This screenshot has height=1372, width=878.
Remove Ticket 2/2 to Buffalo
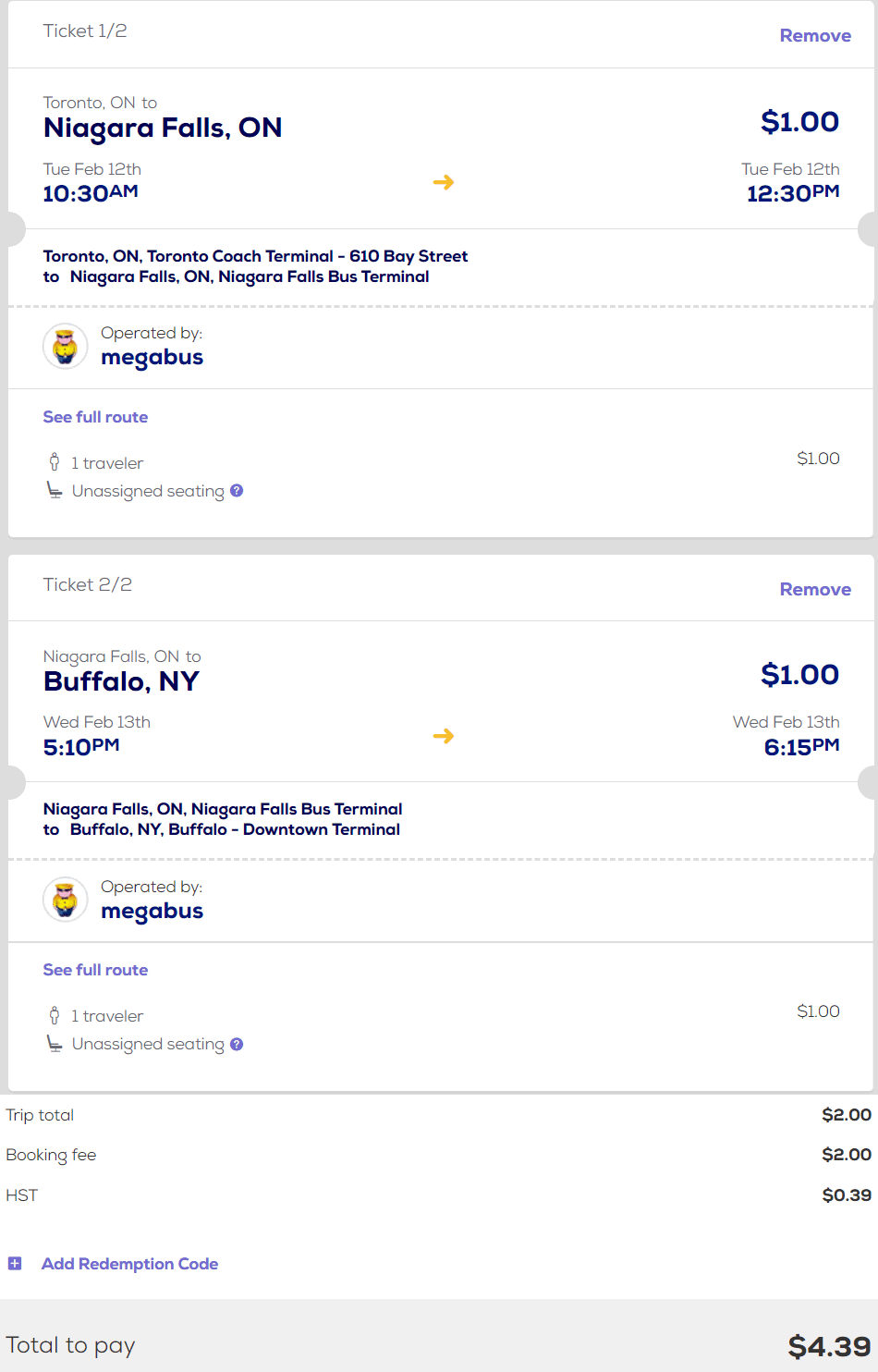pos(815,590)
